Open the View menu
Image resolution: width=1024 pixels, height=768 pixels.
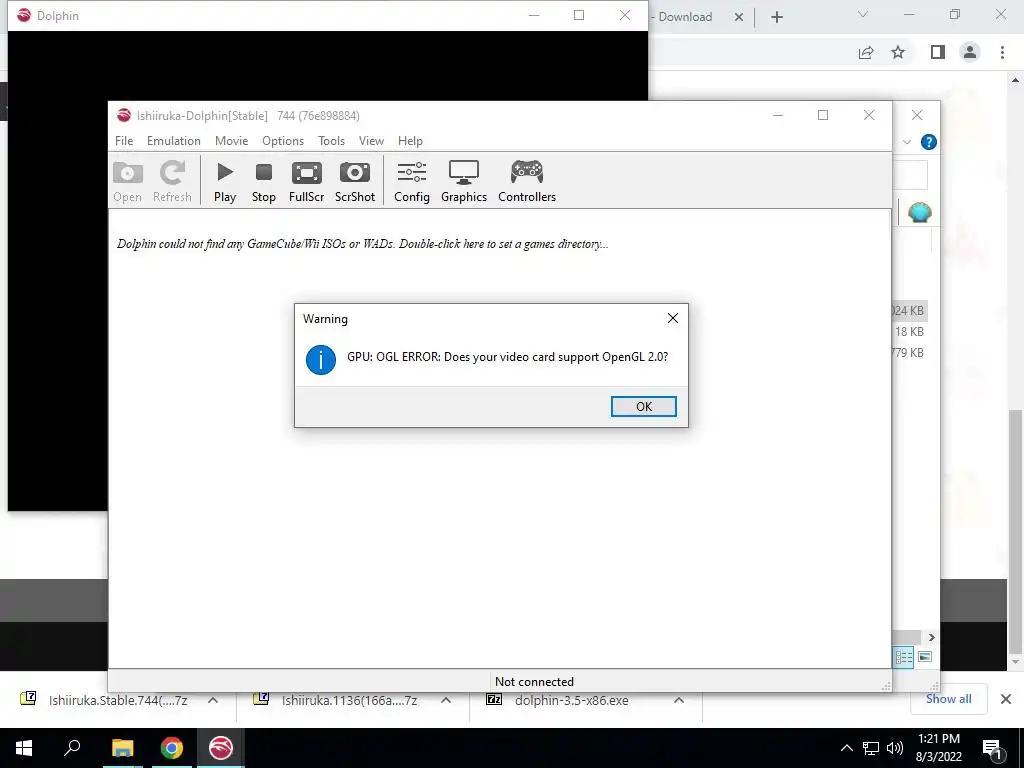tap(371, 140)
